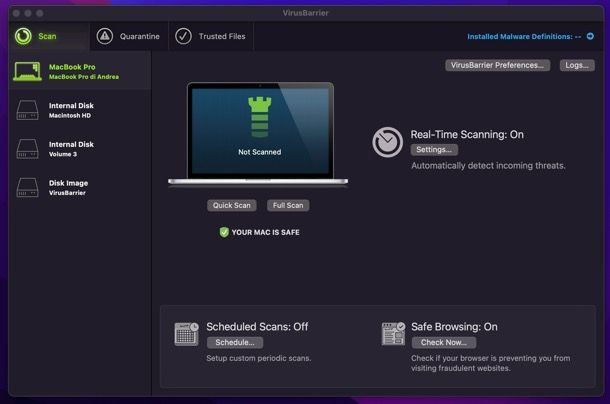Click the fraudulent websites description text
Viewport: 610px width, 404px height.
click(491, 363)
